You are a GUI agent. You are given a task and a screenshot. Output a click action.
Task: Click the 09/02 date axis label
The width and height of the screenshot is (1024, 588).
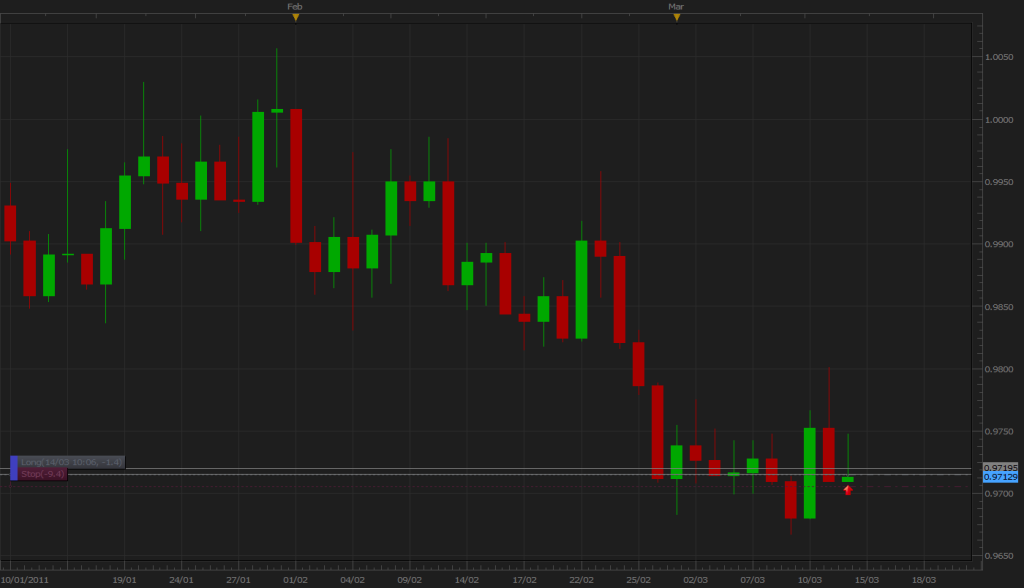[x=409, y=580]
